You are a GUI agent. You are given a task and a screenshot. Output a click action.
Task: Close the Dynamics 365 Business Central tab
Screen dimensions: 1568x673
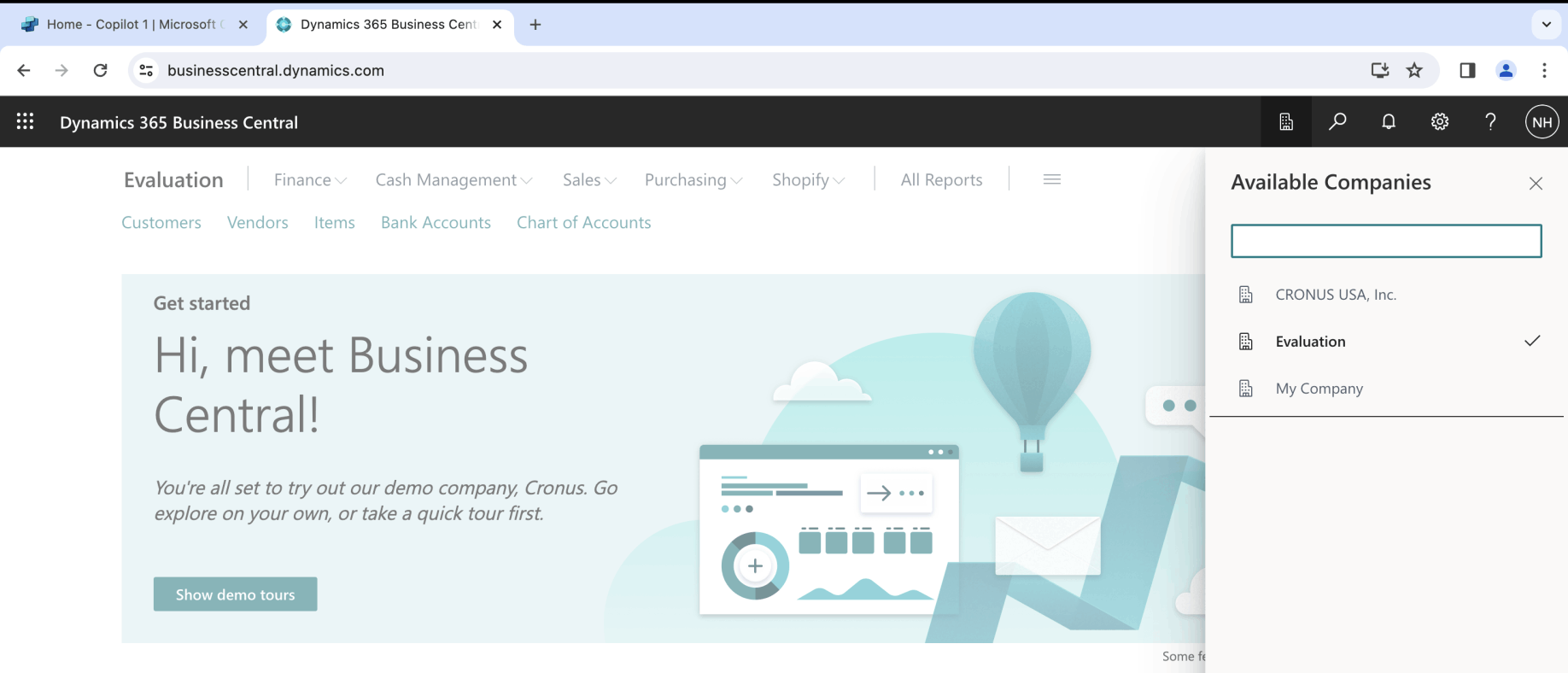tap(497, 25)
